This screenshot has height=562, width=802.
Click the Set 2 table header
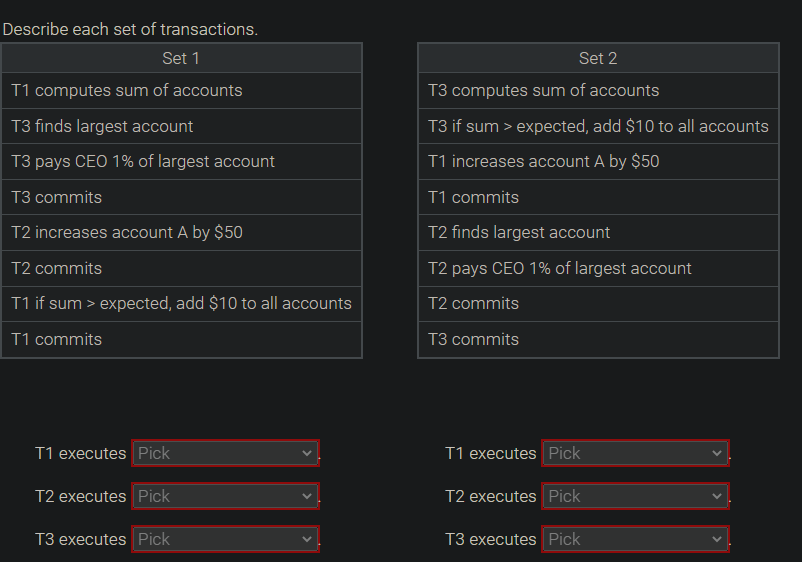(598, 58)
